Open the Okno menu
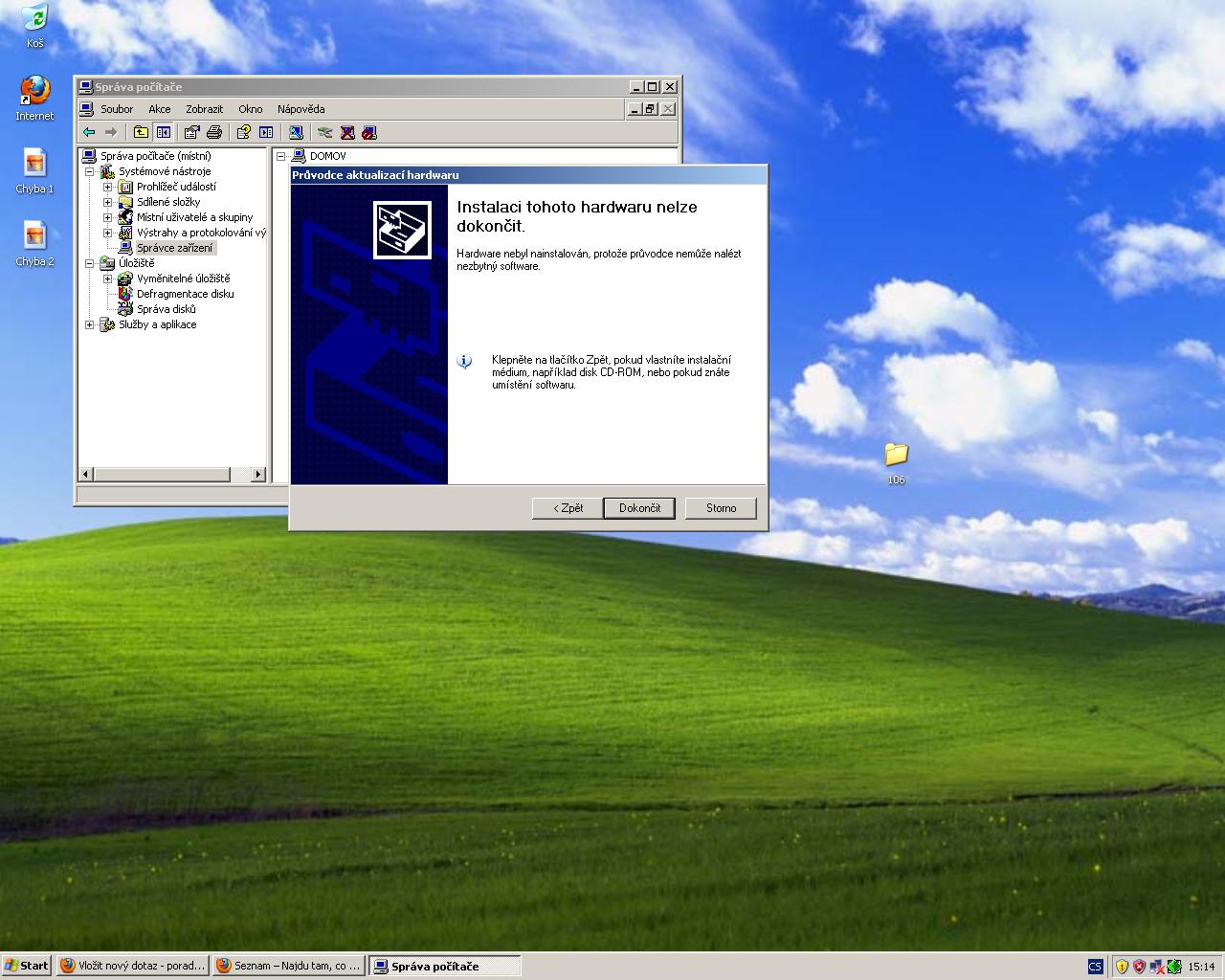1225x980 pixels. point(250,109)
